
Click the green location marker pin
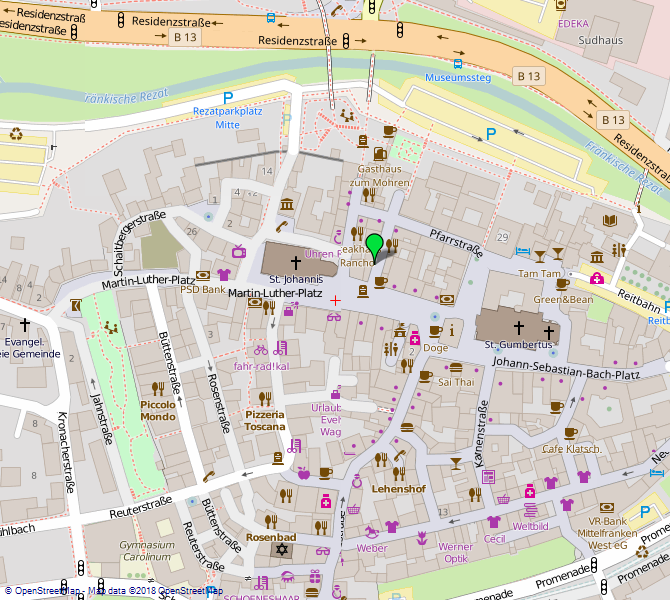(375, 245)
